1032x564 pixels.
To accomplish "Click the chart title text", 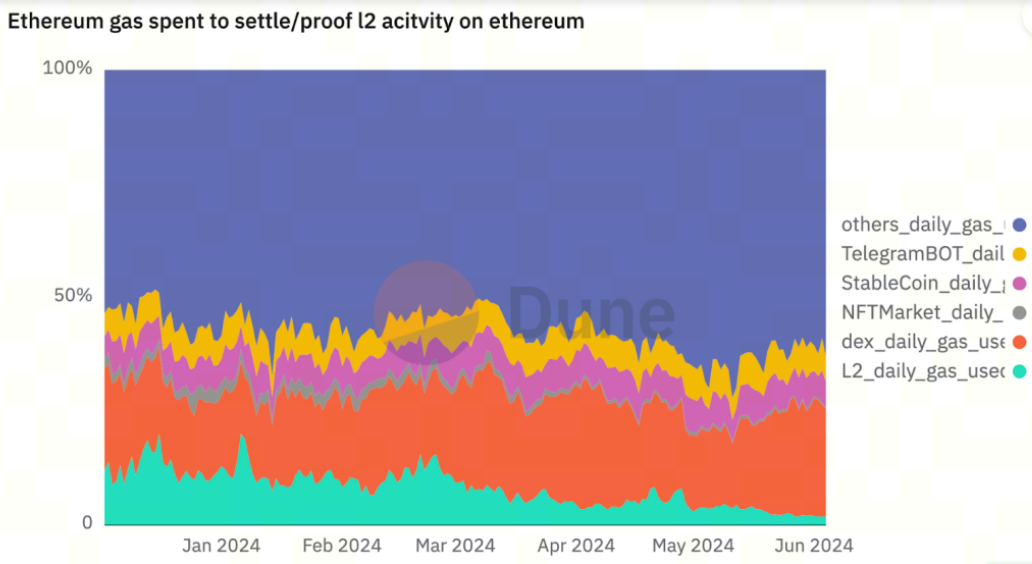I will [x=296, y=21].
